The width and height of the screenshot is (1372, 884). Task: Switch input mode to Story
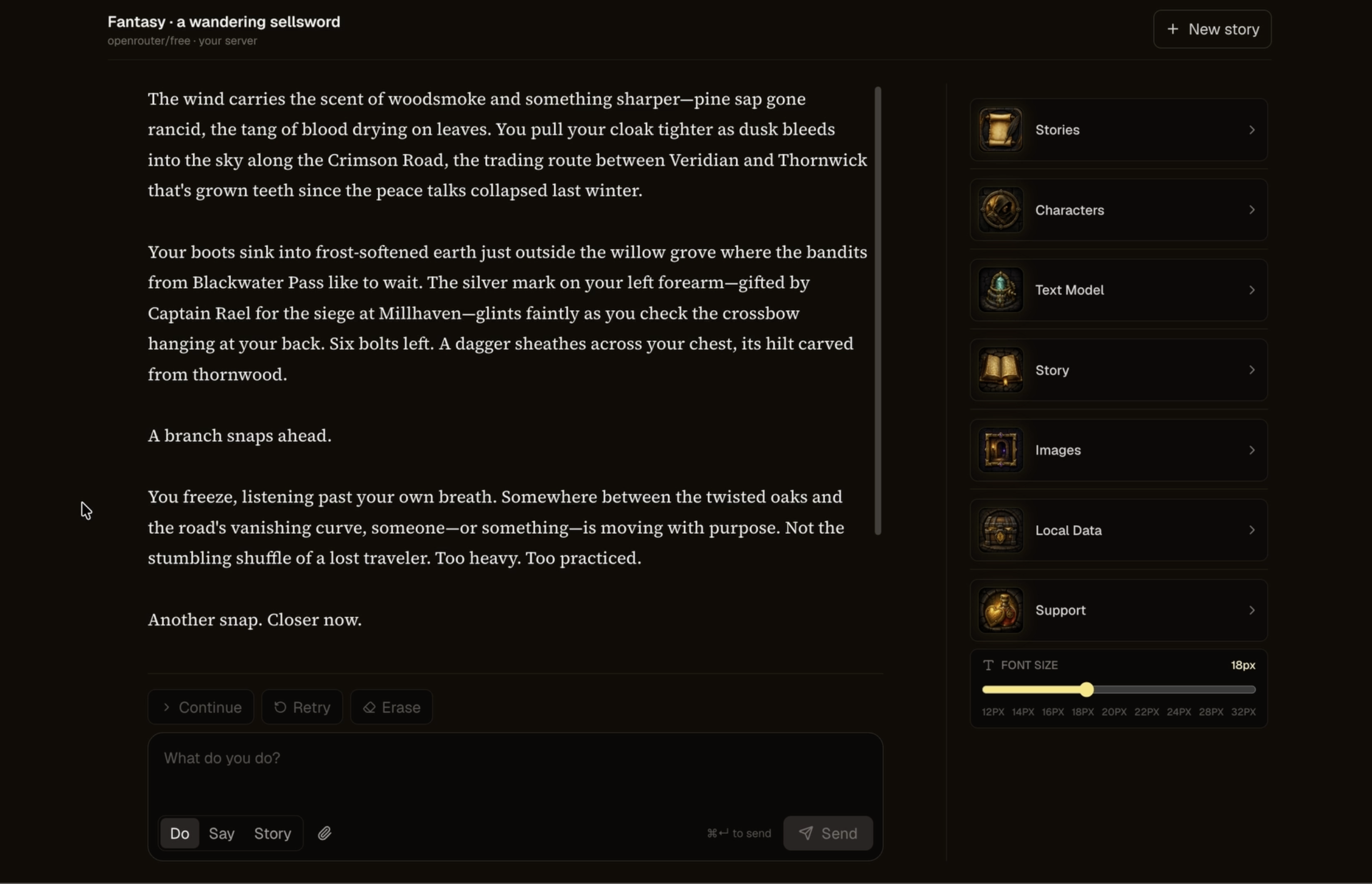tap(273, 833)
